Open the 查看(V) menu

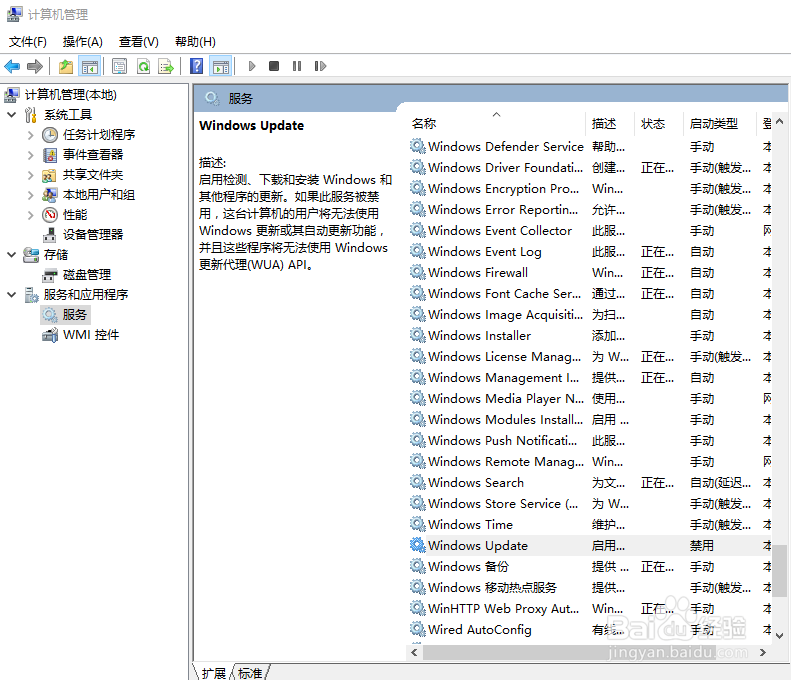coord(139,42)
